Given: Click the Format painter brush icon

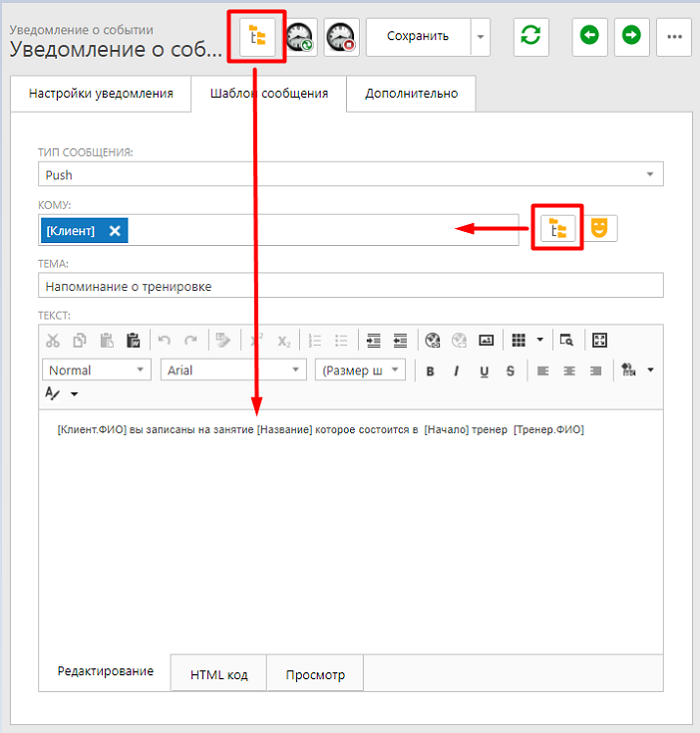Looking at the screenshot, I should pos(223,340).
